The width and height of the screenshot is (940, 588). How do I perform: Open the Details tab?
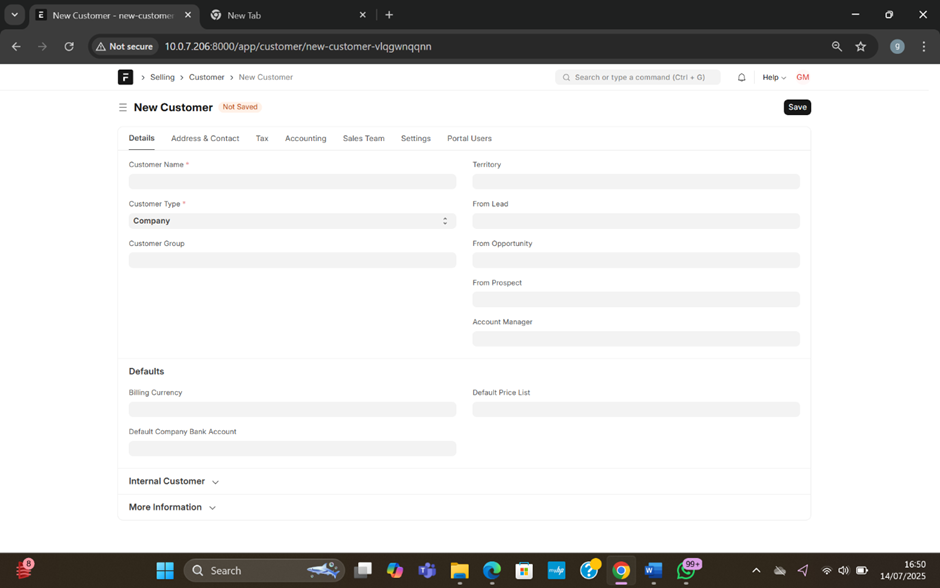[x=141, y=138]
